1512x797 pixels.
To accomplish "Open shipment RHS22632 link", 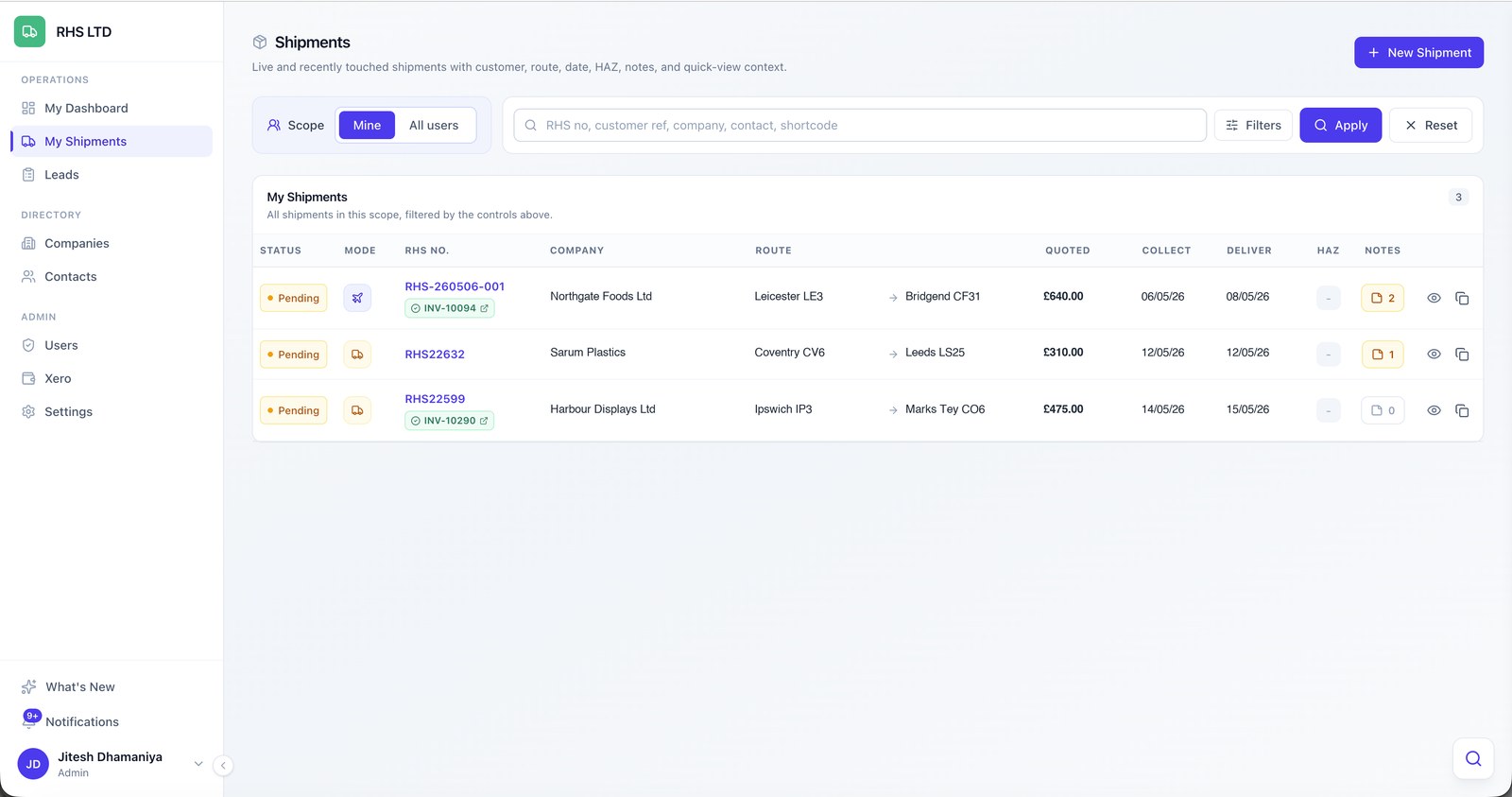I will click(435, 355).
